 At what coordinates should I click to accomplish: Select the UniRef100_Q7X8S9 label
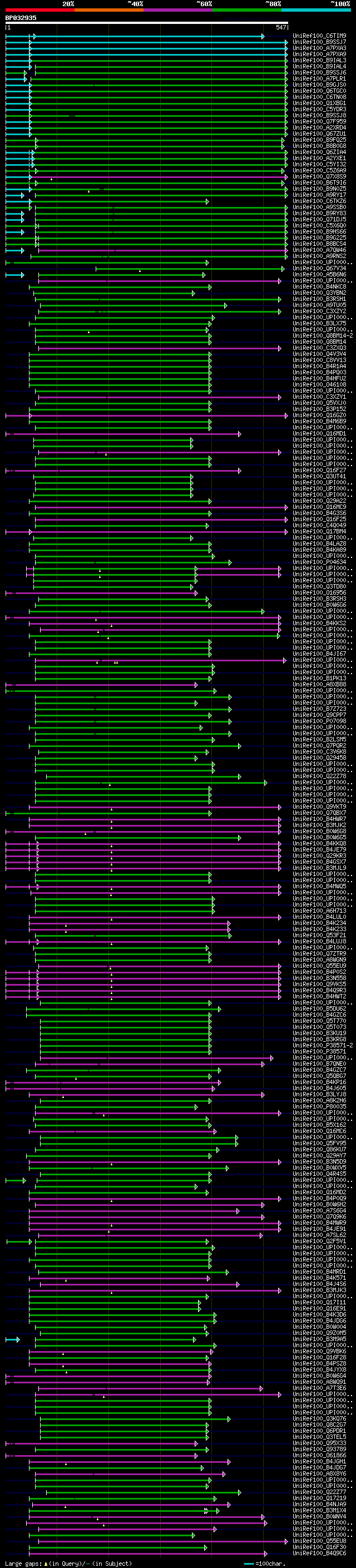(x=319, y=176)
